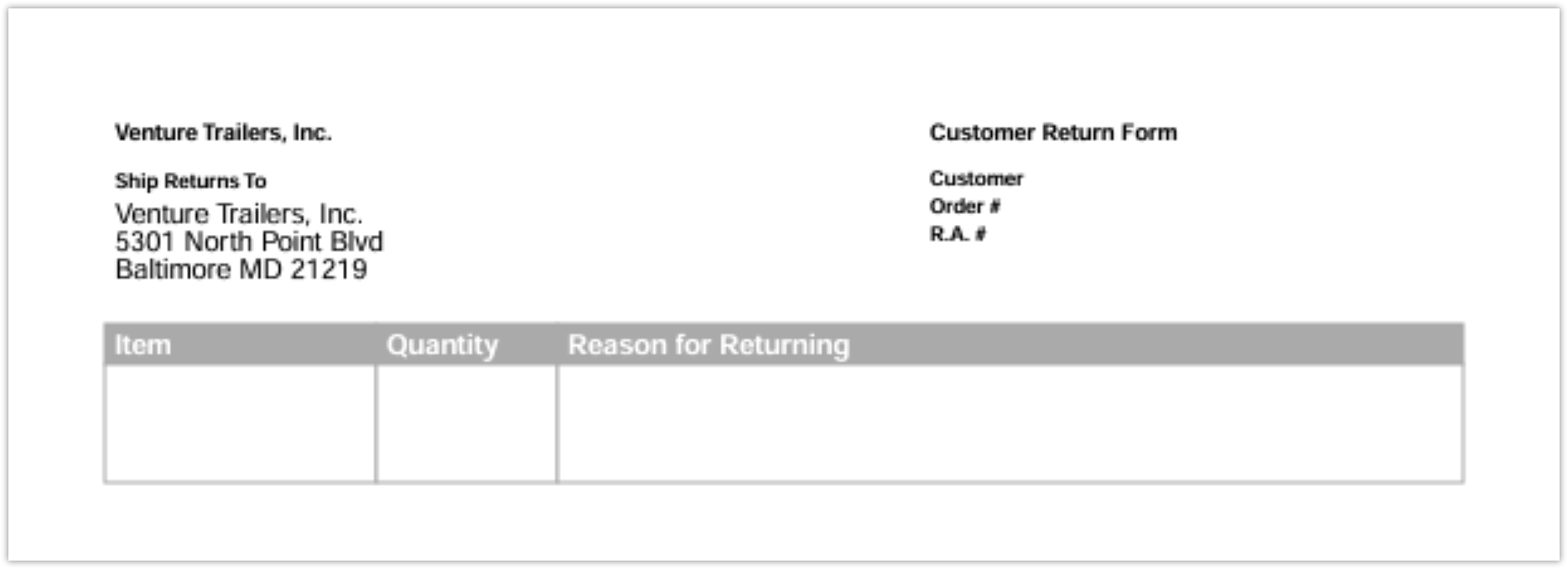
Task: Click the street number 5301
Action: tap(146, 242)
